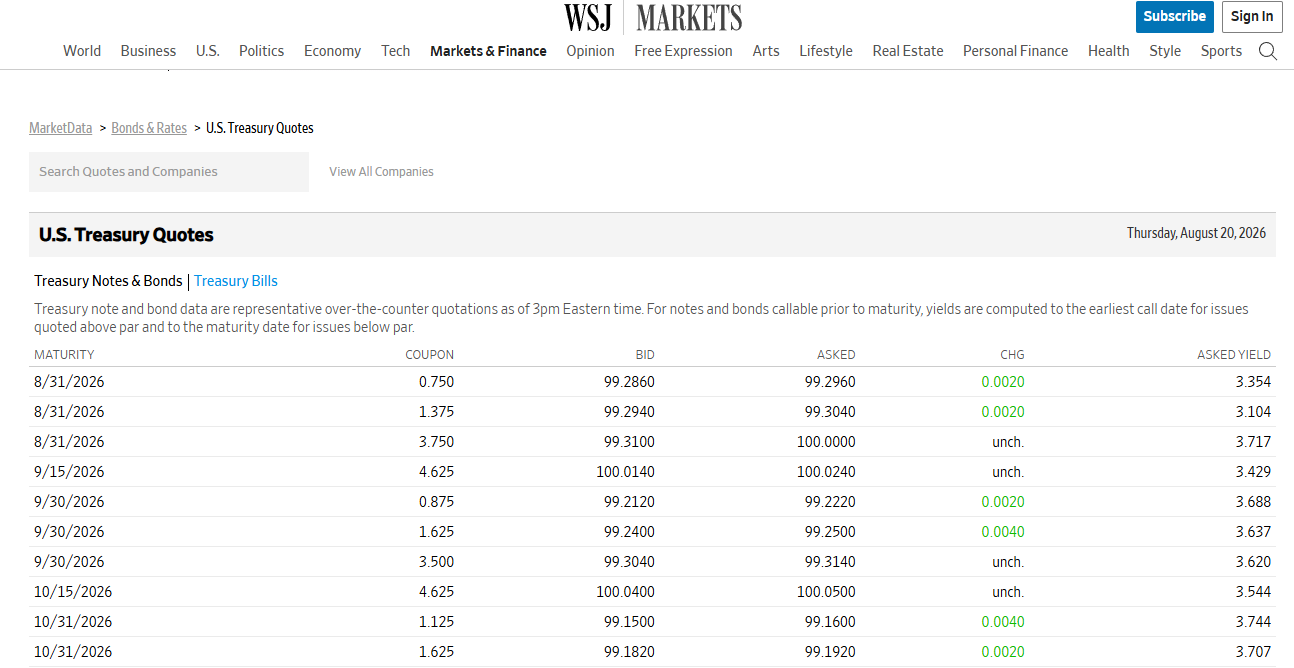
Task: Click bid value 99.3100
Action: tap(629, 442)
